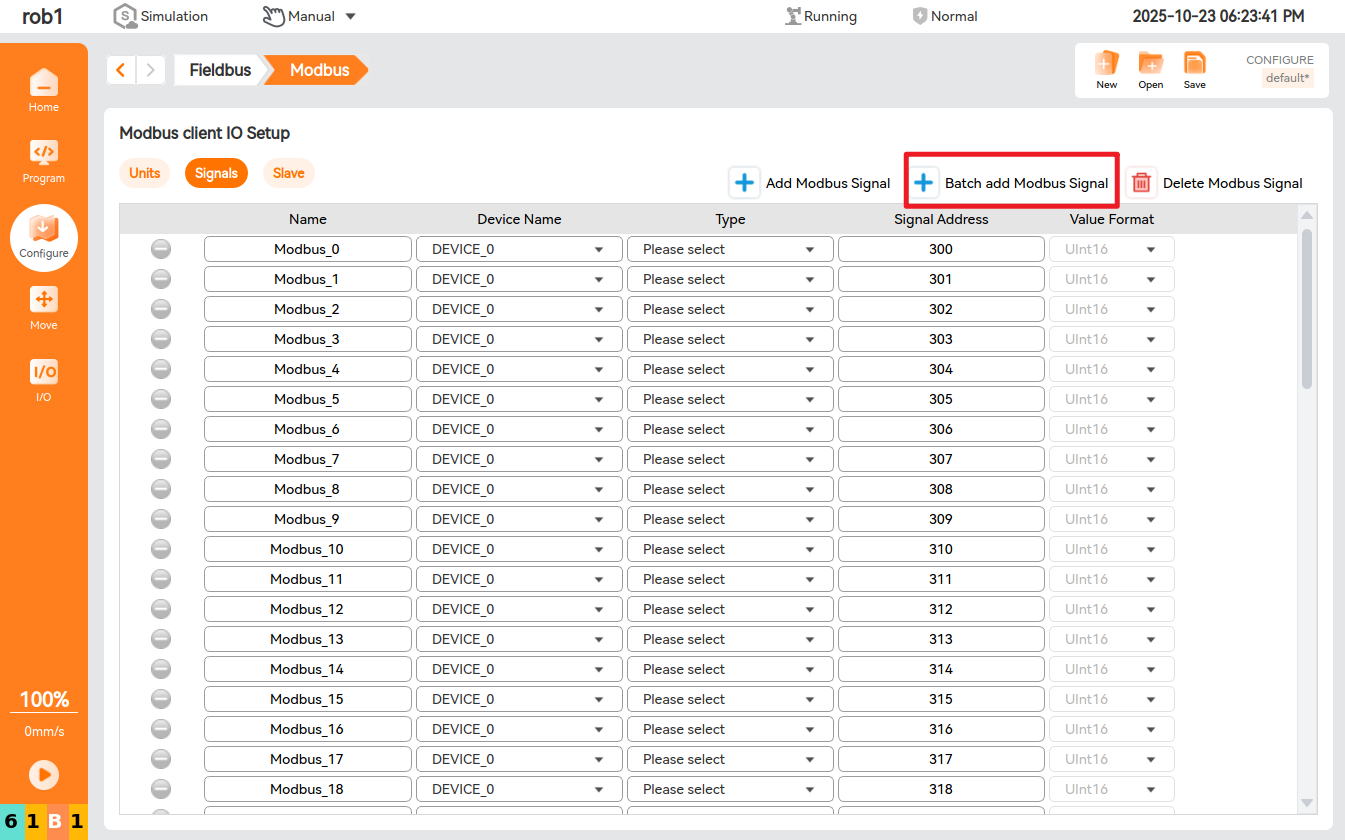This screenshot has width=1345, height=840.
Task: Switch to the Slave tab
Action: [x=288, y=173]
